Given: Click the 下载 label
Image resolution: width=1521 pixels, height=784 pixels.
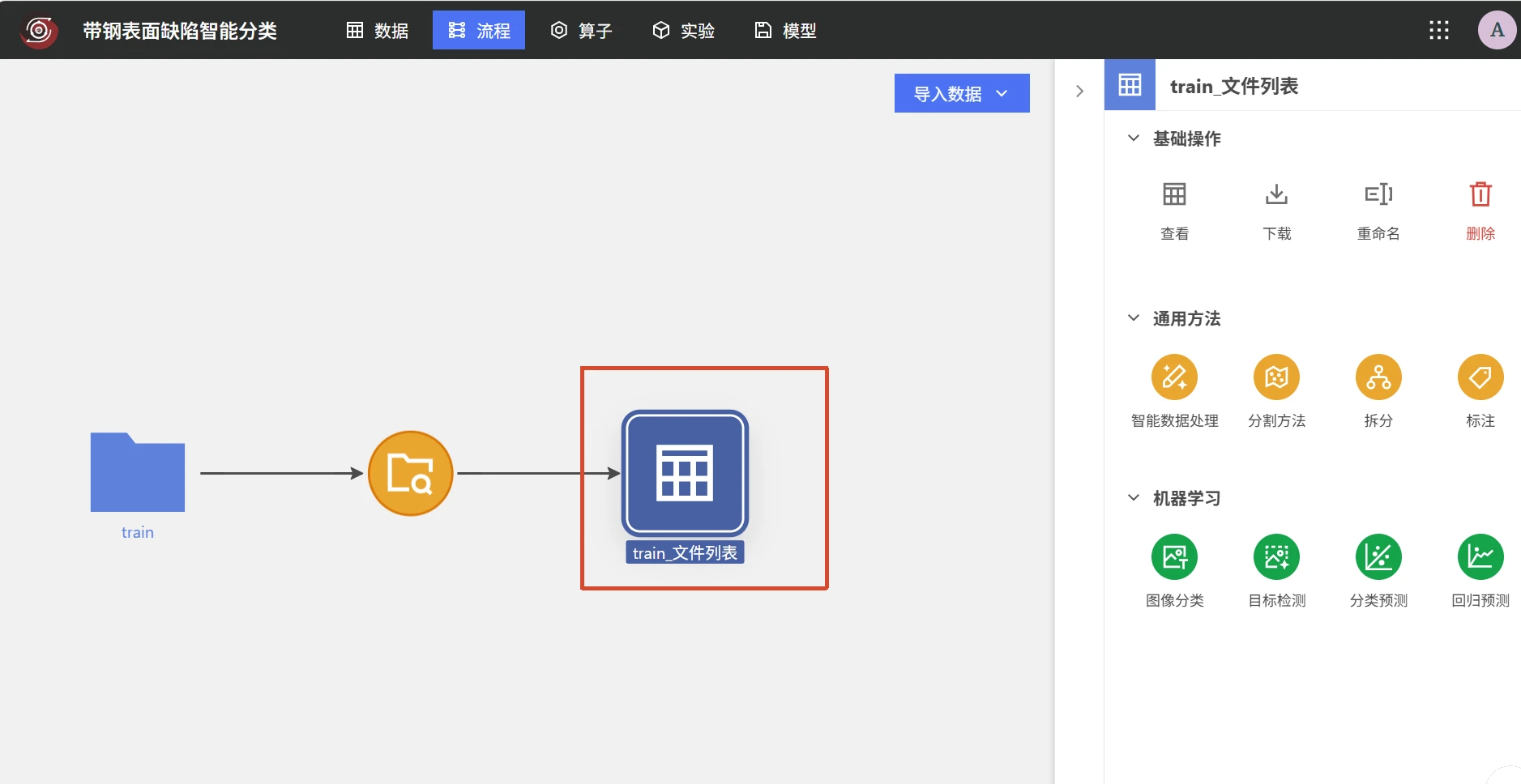Looking at the screenshot, I should coord(1276,233).
